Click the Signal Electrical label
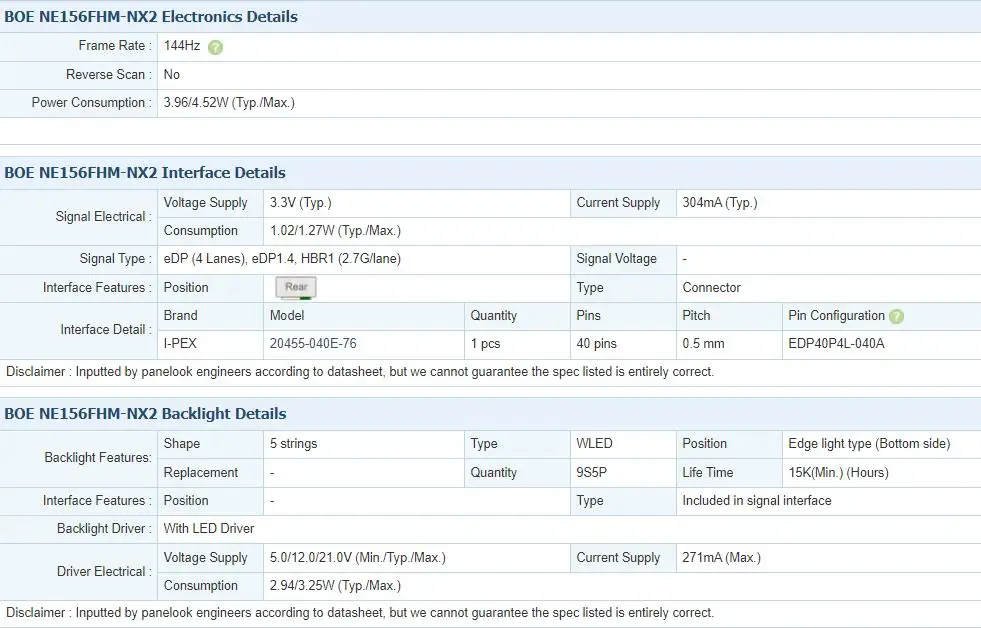The width and height of the screenshot is (981, 628). pyautogui.click(x=104, y=216)
